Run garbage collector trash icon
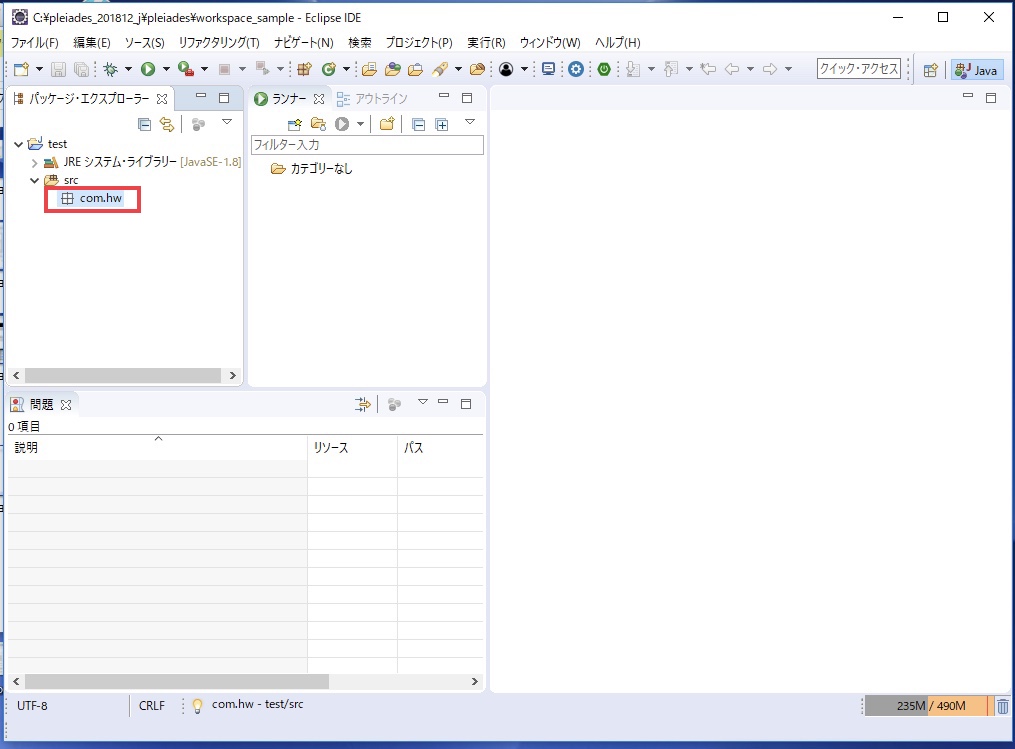 (x=1002, y=706)
